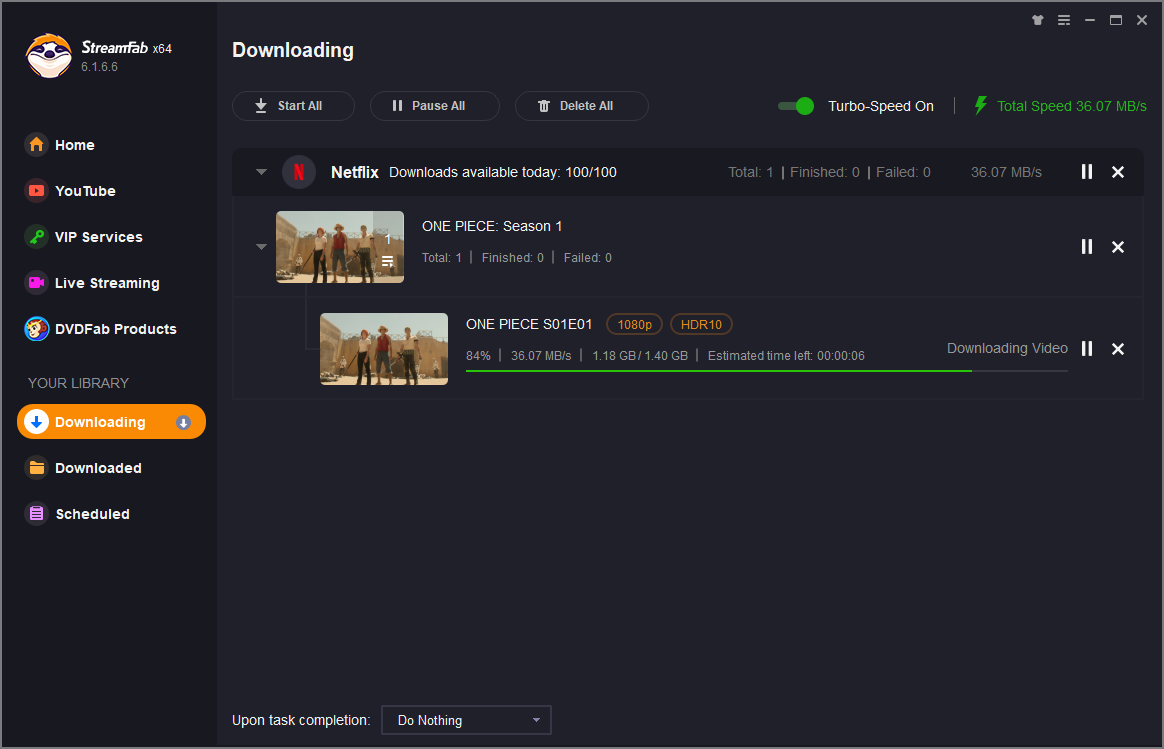Remove ONE PIECE S01E01 download task
Screen dimensions: 1164x749
coord(1118,349)
